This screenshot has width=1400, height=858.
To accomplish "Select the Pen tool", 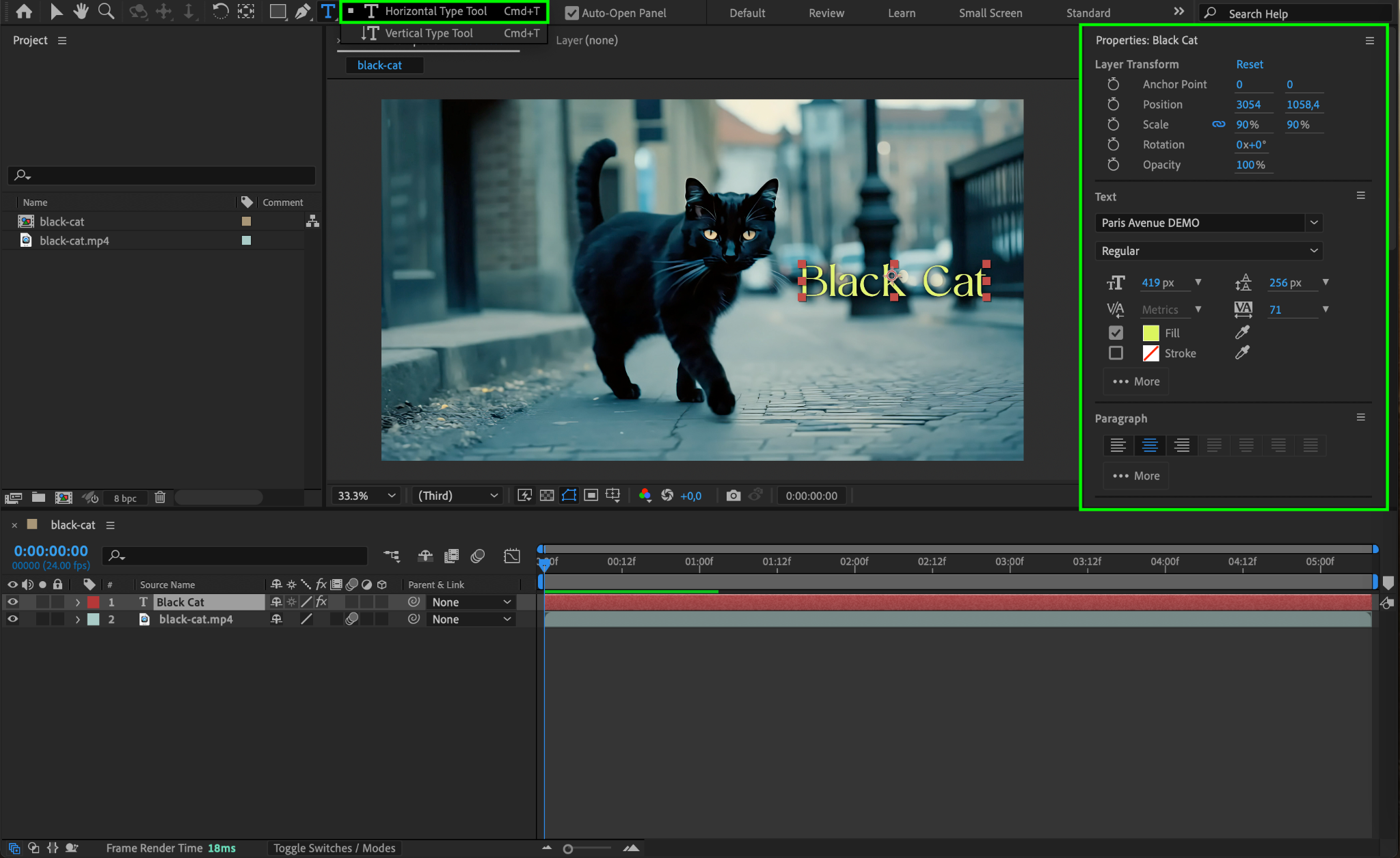I will (x=302, y=11).
